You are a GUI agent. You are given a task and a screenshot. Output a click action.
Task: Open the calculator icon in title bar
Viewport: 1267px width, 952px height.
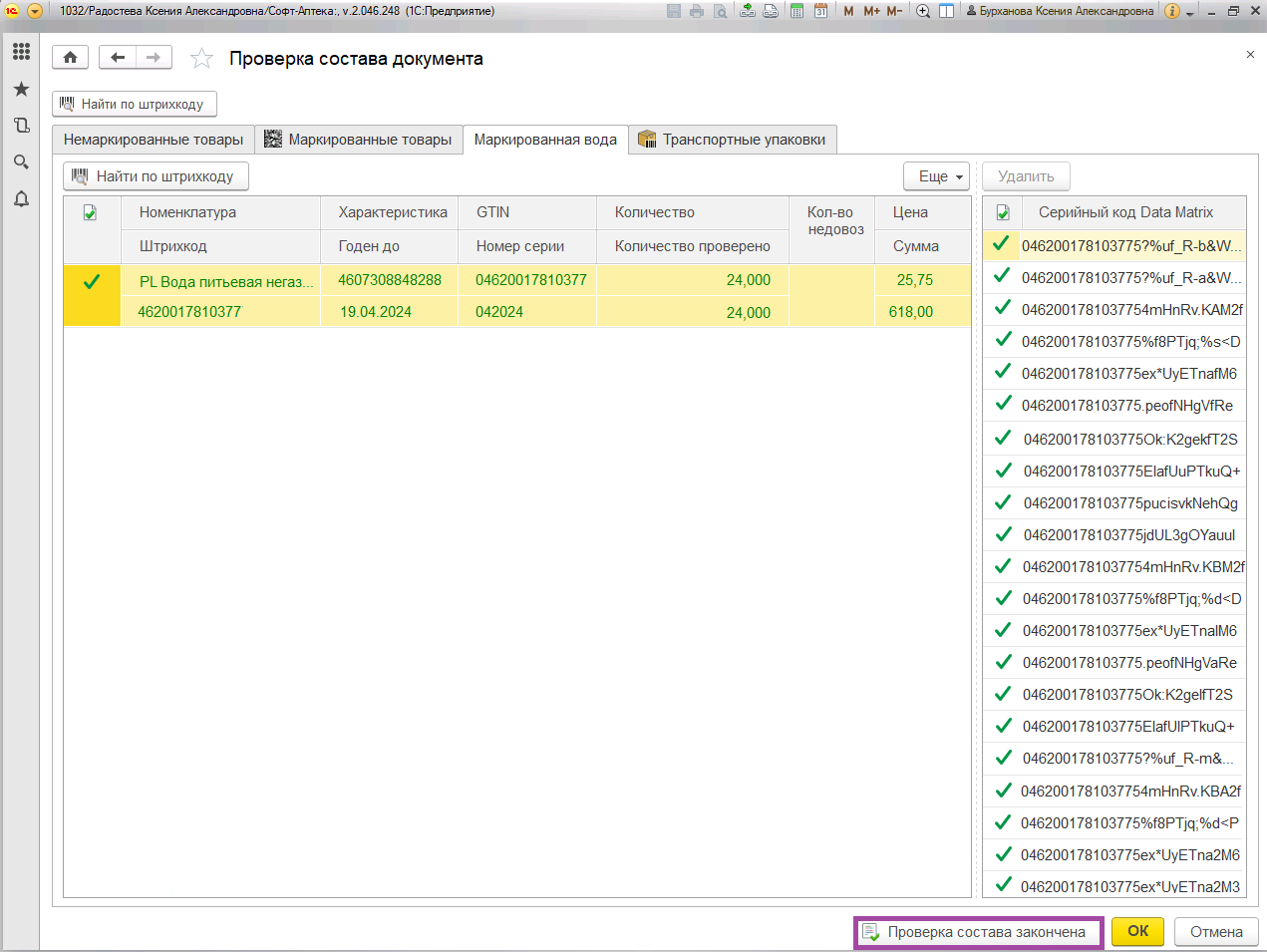click(x=796, y=11)
